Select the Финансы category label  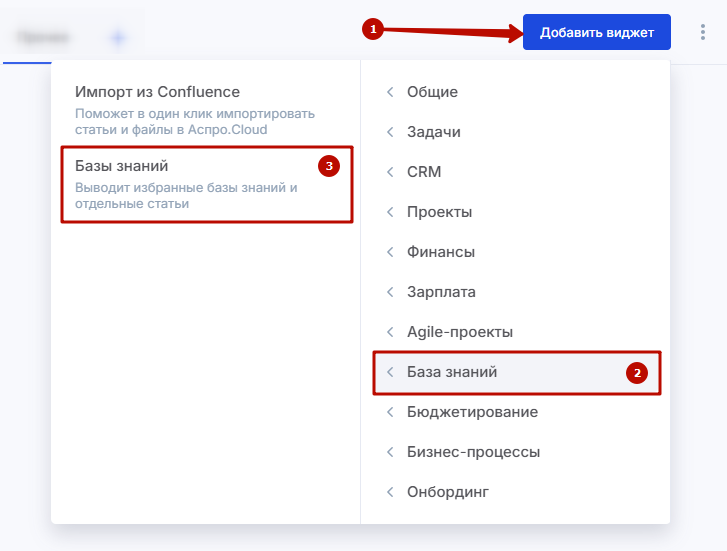[441, 252]
